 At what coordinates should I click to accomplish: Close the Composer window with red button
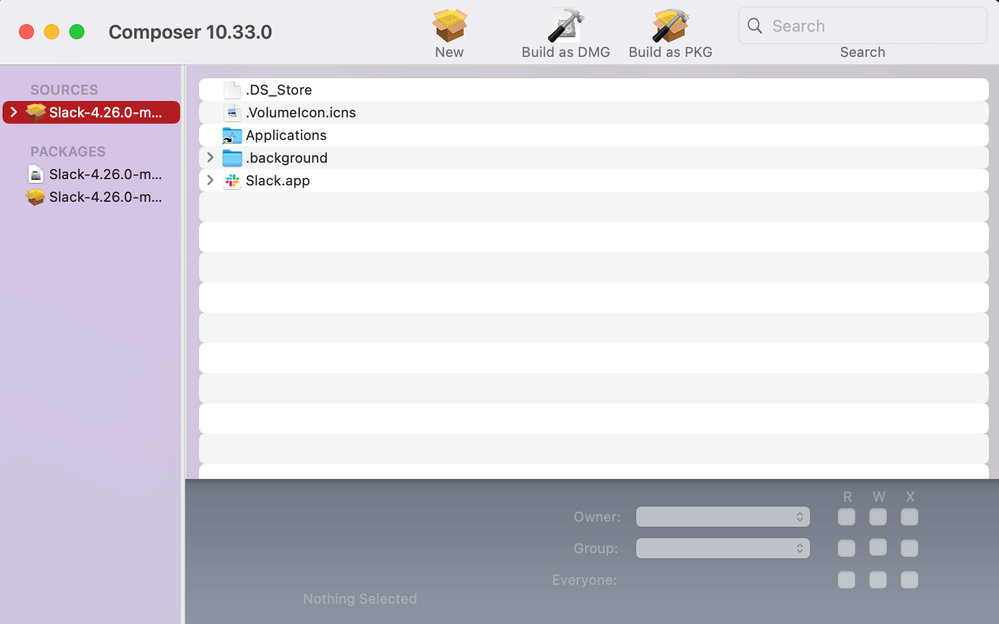26,32
